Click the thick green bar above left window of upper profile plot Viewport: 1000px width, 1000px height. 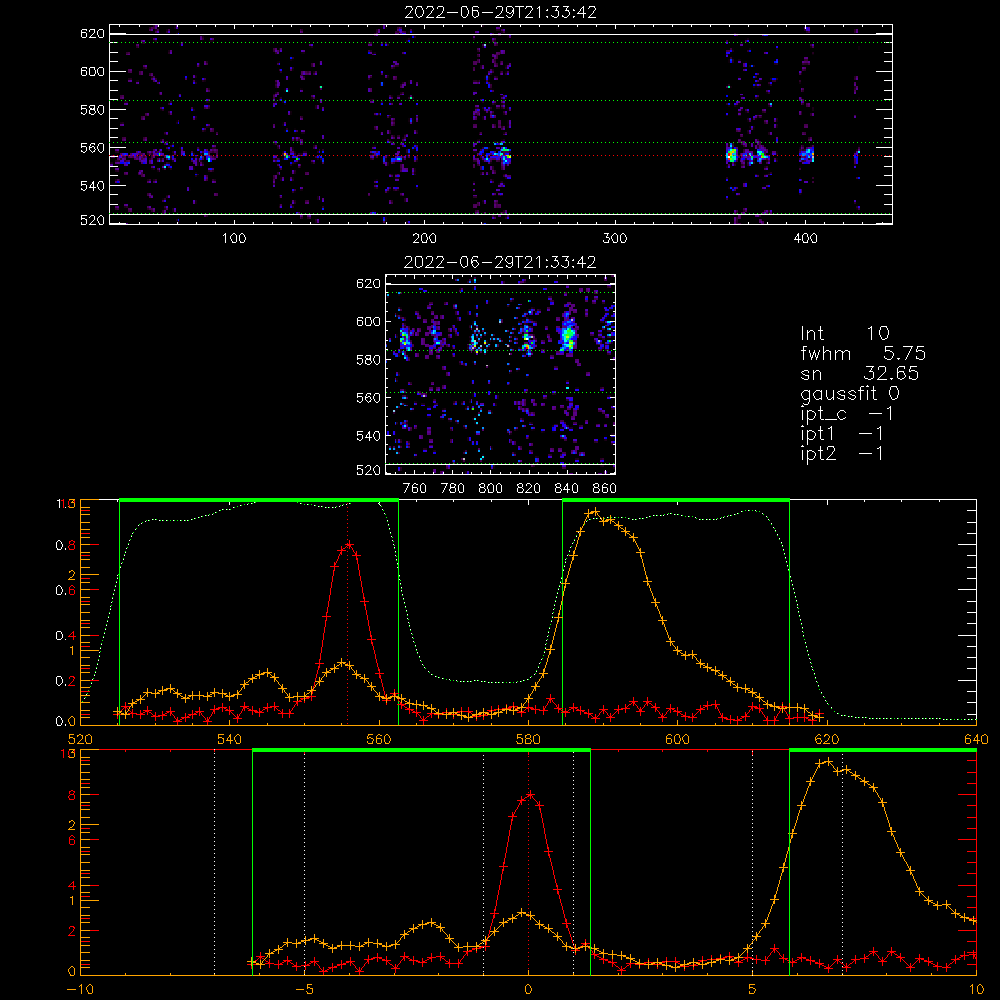pyautogui.click(x=259, y=500)
